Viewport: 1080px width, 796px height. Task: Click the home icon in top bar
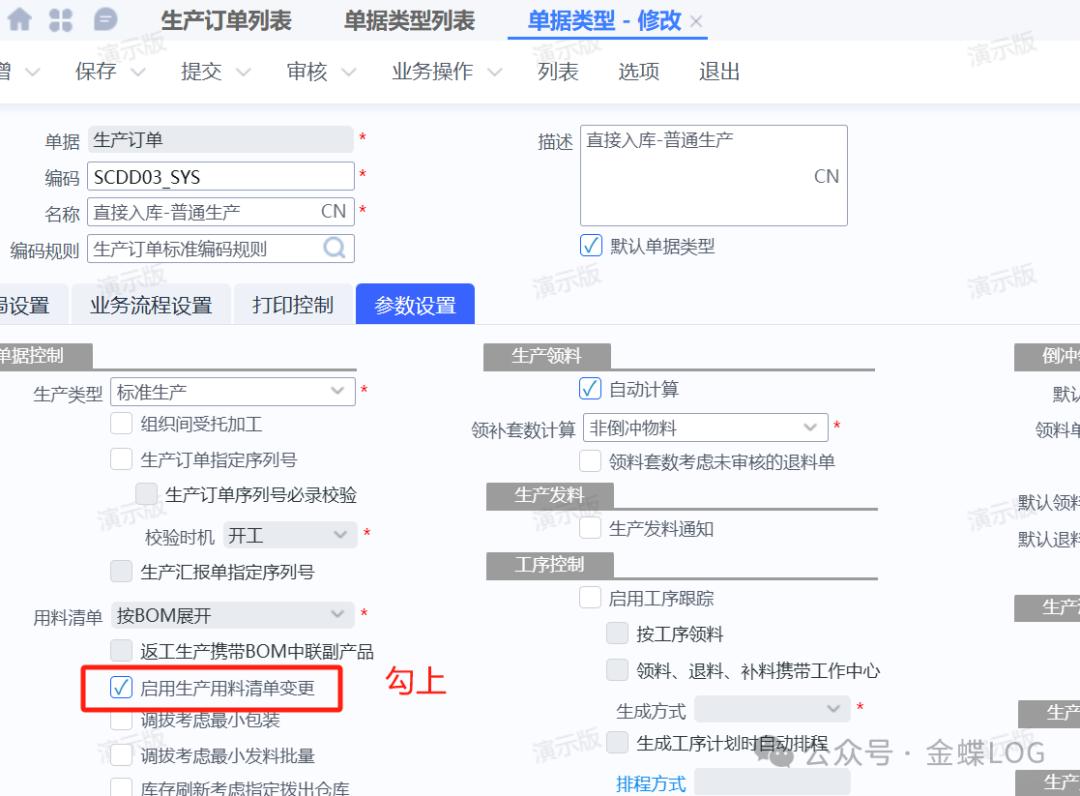19,19
